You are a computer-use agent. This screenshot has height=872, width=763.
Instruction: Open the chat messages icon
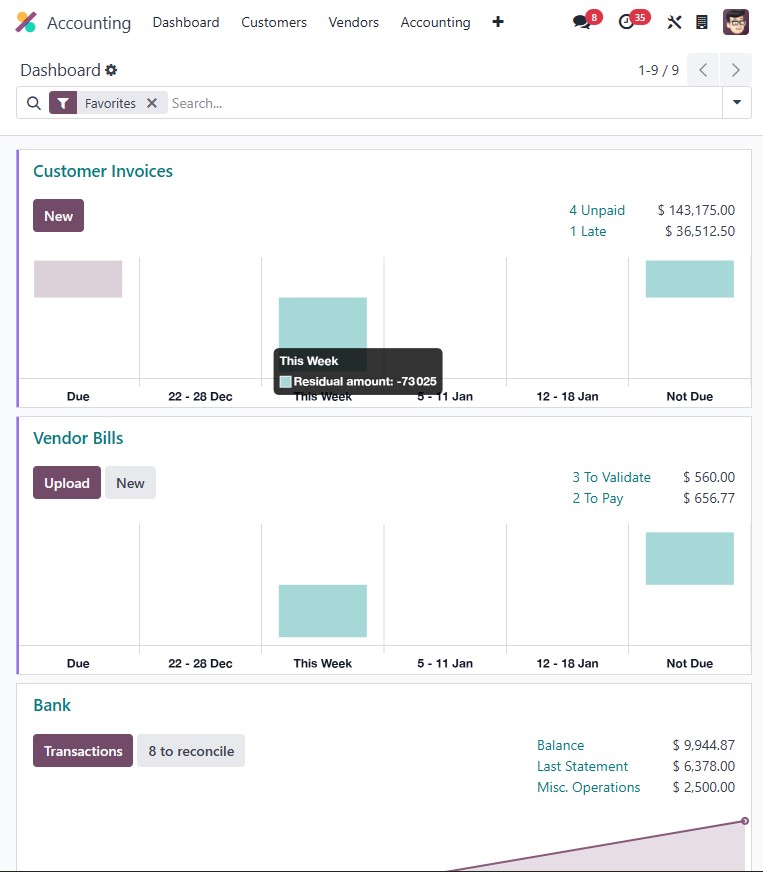581,22
